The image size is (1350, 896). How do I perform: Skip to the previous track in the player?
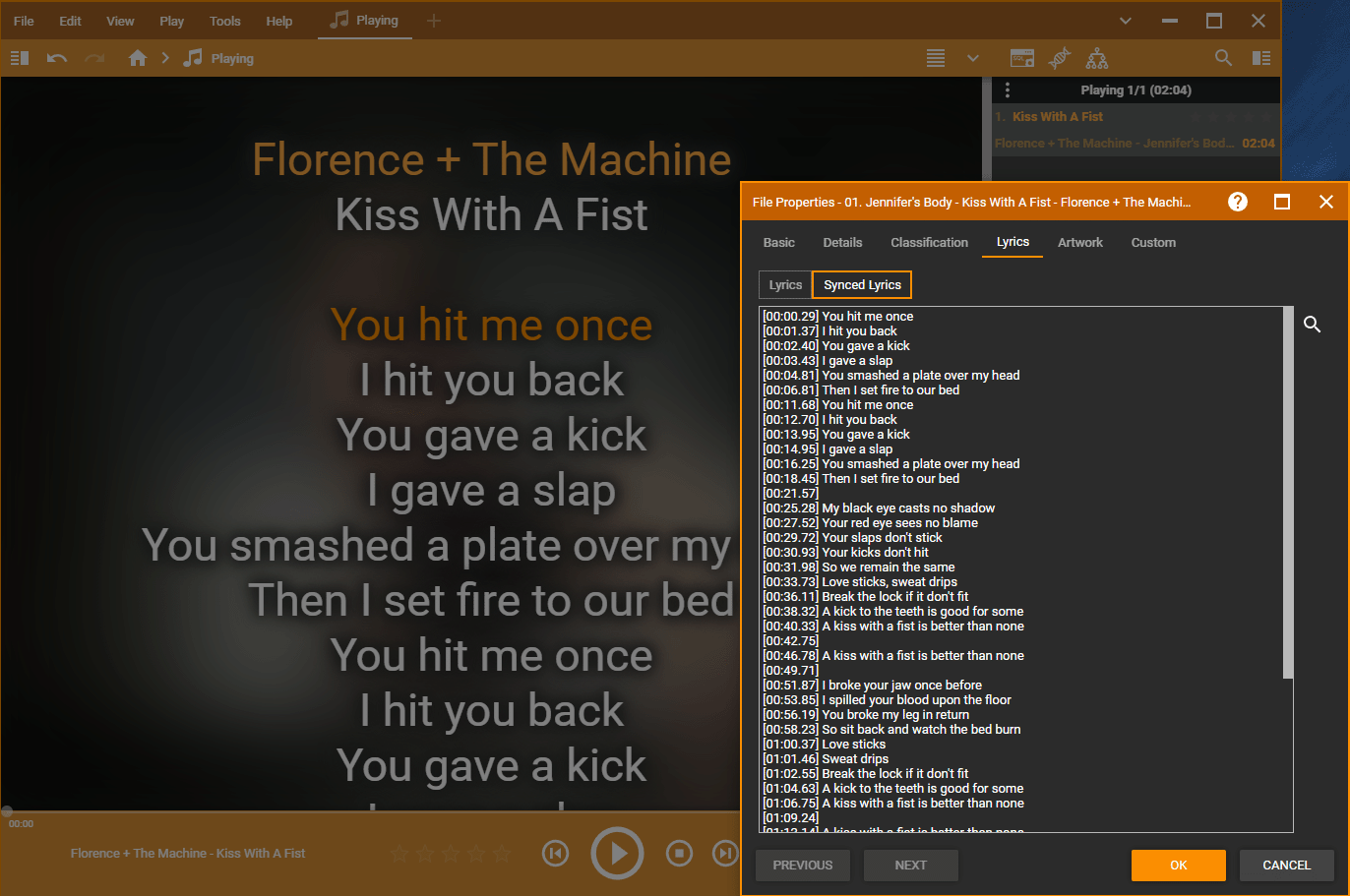click(x=556, y=853)
